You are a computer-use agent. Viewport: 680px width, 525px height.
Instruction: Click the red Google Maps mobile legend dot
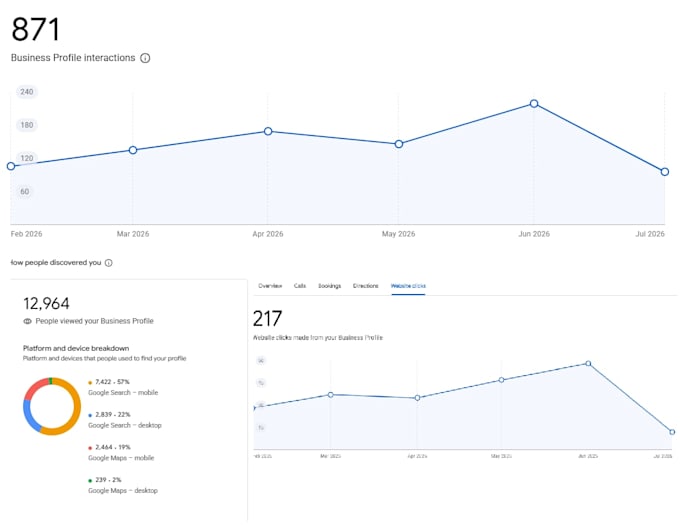coord(90,448)
